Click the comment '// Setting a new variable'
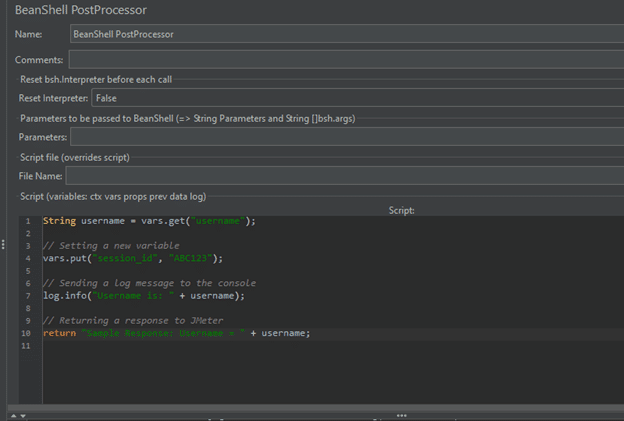624x421 pixels. tap(111, 246)
